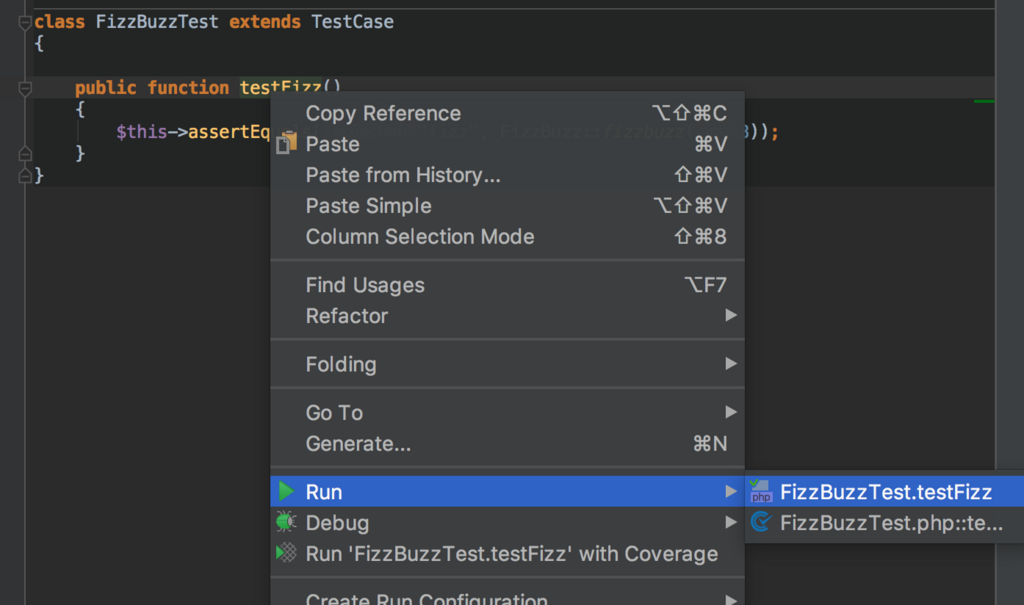The width and height of the screenshot is (1024, 605).
Task: Open Generate... from the context menu
Action: pyautogui.click(x=358, y=443)
